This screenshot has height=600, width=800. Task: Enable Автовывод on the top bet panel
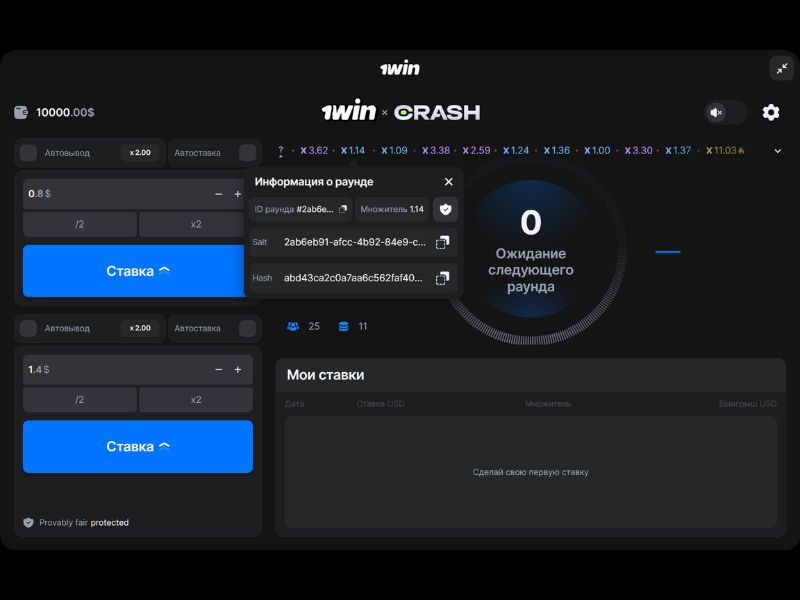[x=28, y=152]
